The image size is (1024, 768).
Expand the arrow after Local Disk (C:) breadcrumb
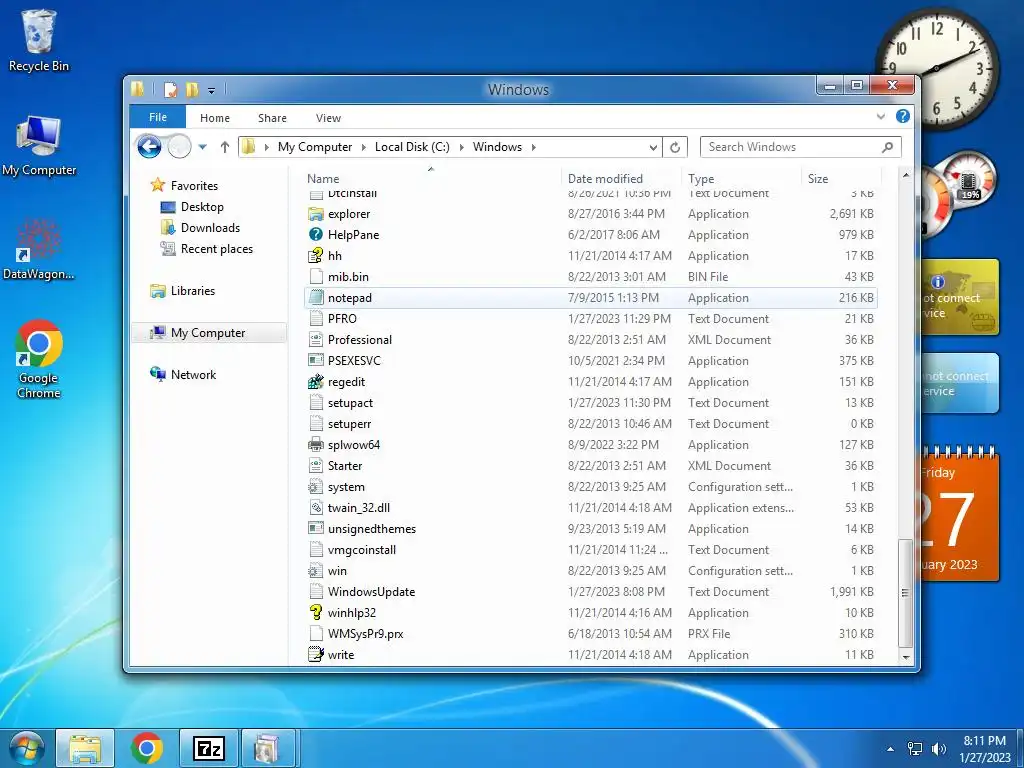(462, 148)
